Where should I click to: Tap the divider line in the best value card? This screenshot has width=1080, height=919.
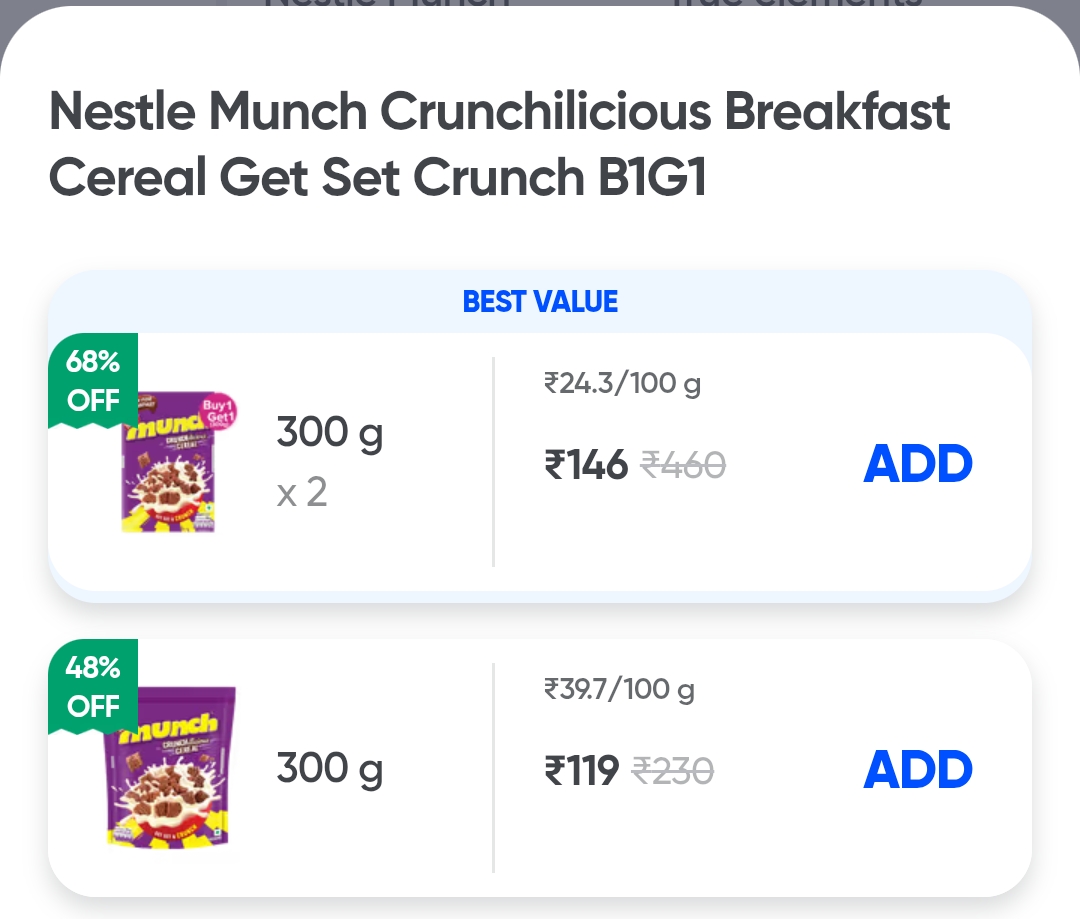tap(494, 462)
